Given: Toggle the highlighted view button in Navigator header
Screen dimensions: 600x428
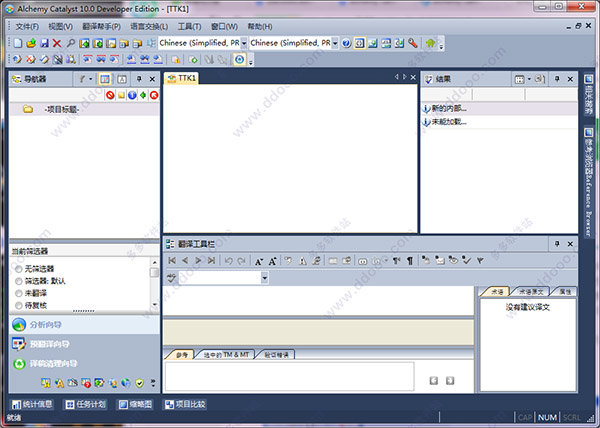Looking at the screenshot, I should coord(105,79).
